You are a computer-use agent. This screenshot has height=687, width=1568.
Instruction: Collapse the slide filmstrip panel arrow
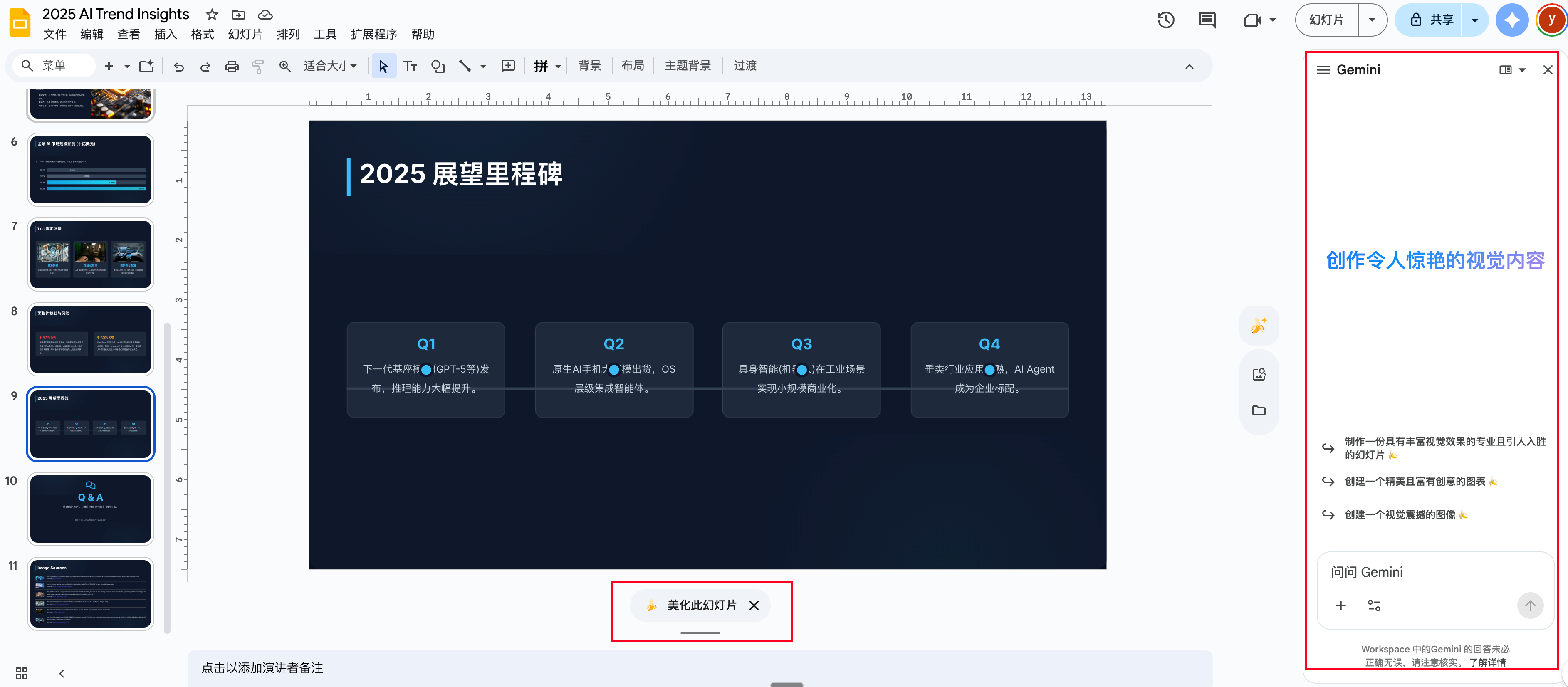(x=62, y=673)
